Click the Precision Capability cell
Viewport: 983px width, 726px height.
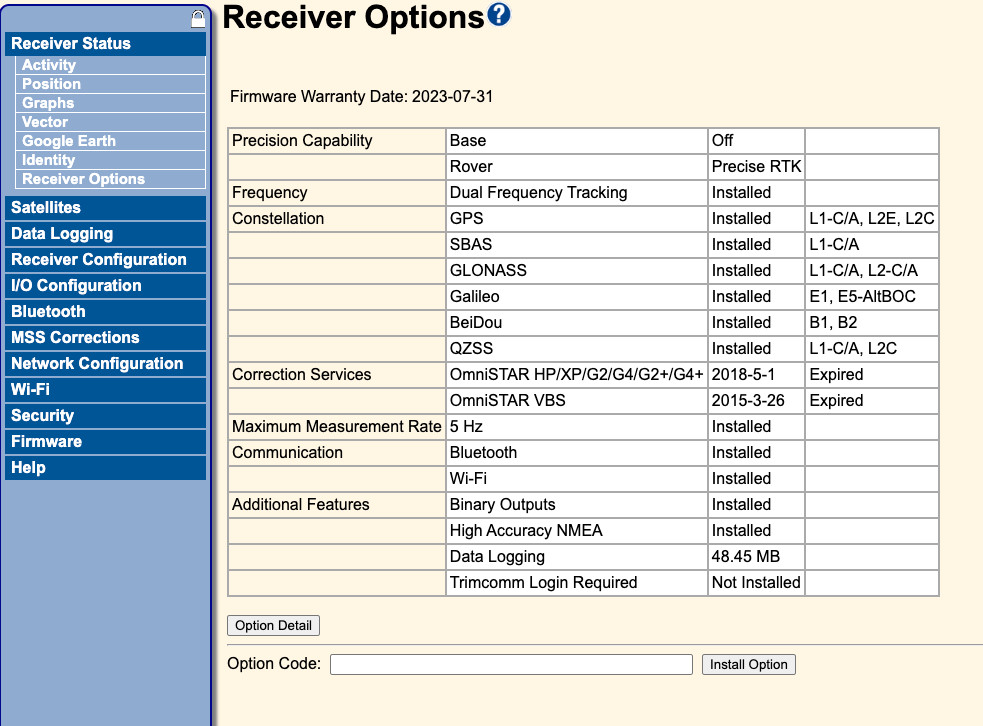337,141
